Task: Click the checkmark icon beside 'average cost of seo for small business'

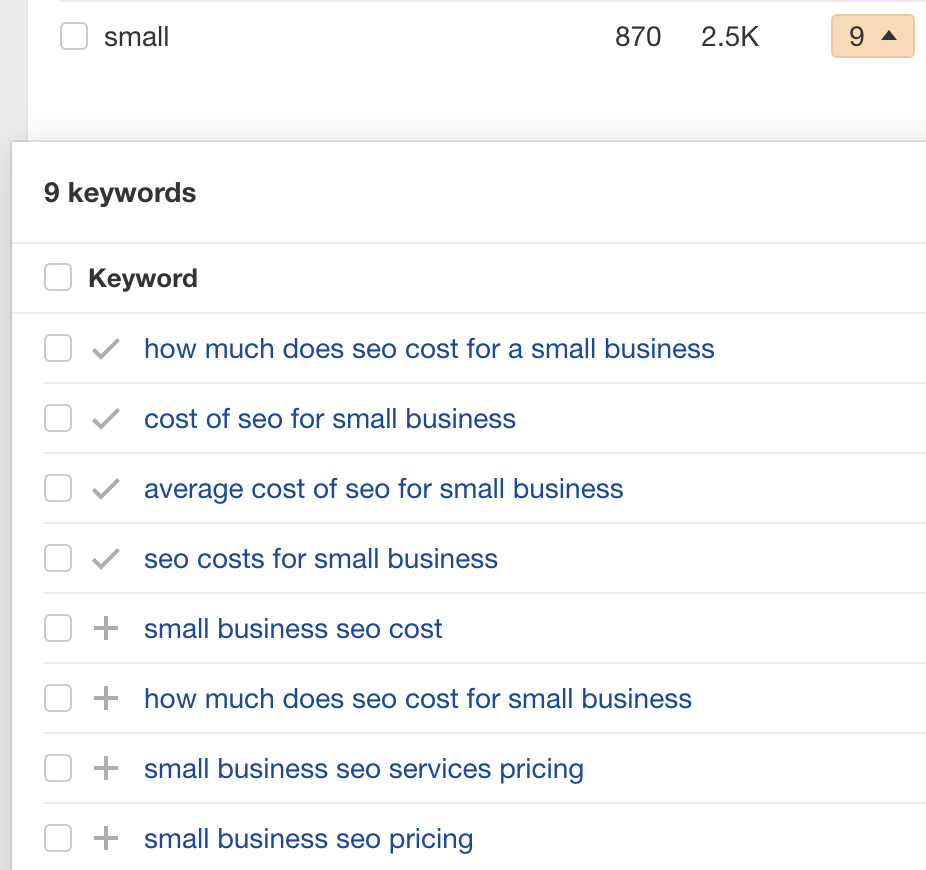Action: click(x=105, y=488)
